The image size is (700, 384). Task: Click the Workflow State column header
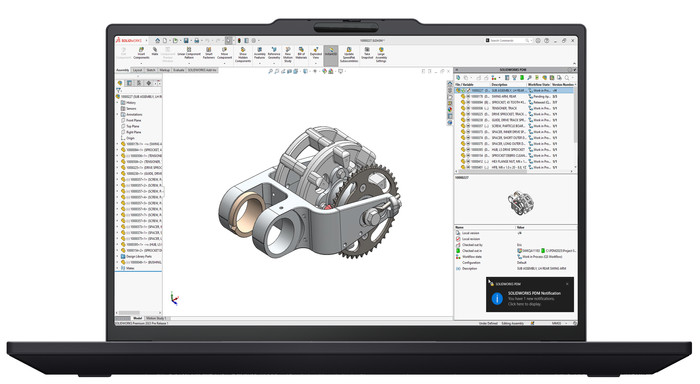pos(539,84)
